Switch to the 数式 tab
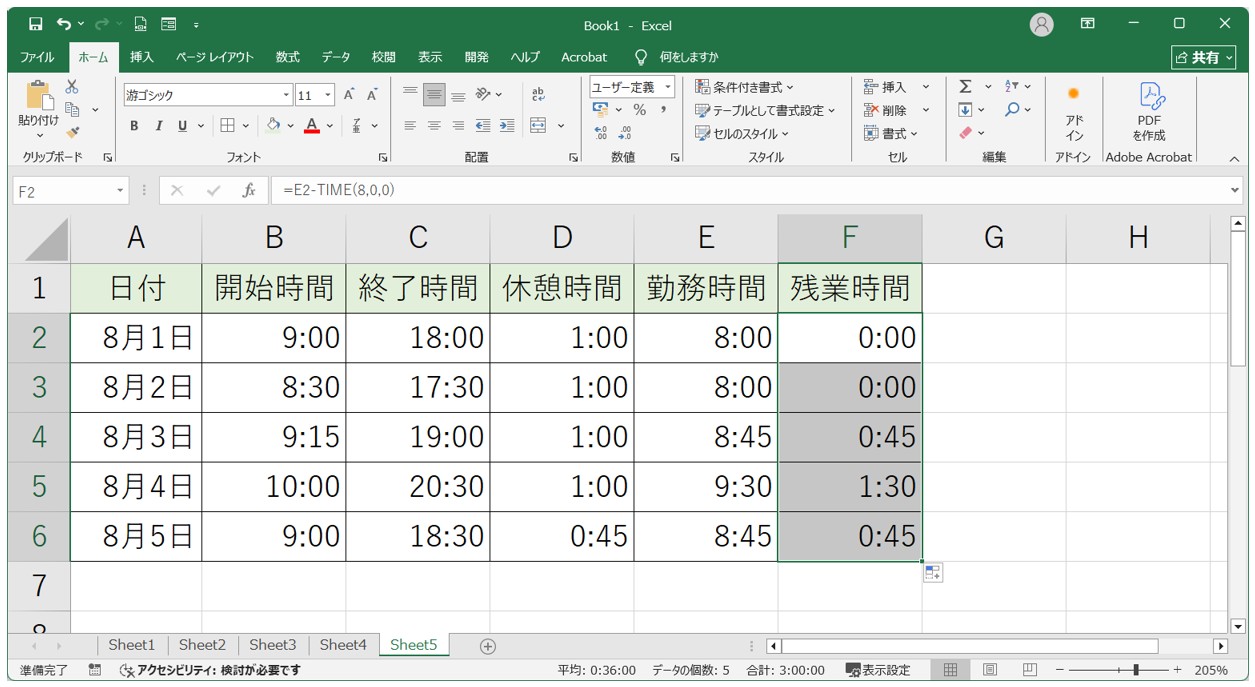Image resolution: width=1255 pixels, height=687 pixels. click(x=288, y=57)
